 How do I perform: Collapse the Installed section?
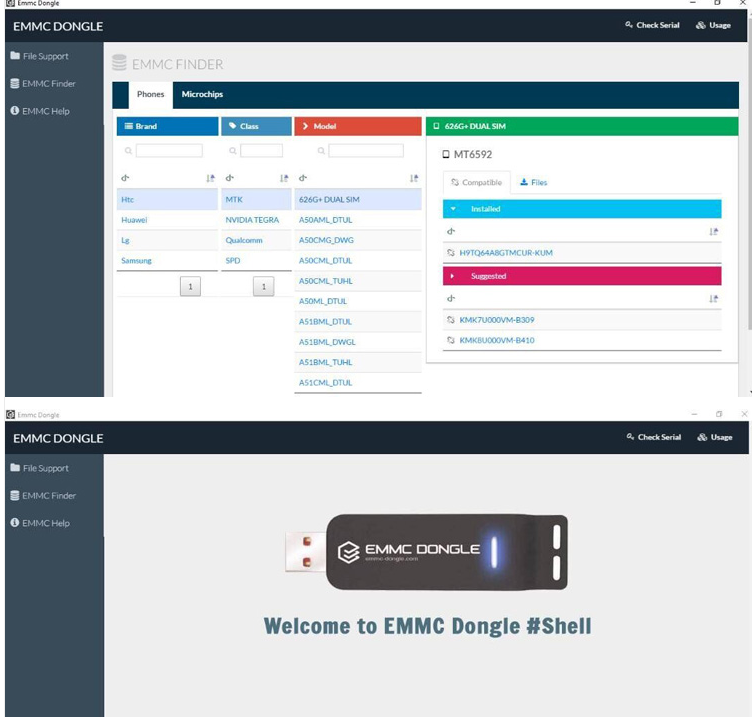point(582,209)
